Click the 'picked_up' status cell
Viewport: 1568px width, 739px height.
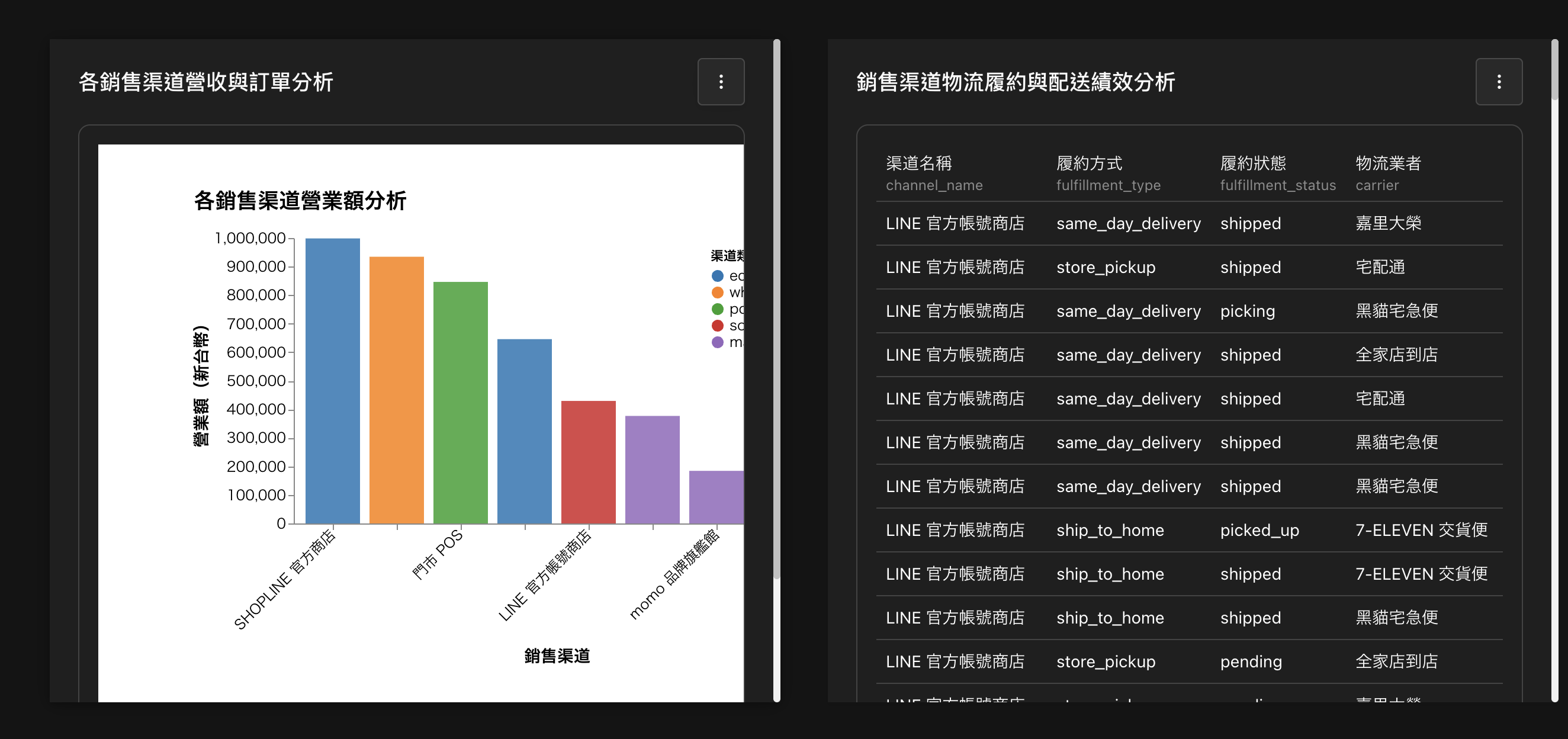[1259, 530]
